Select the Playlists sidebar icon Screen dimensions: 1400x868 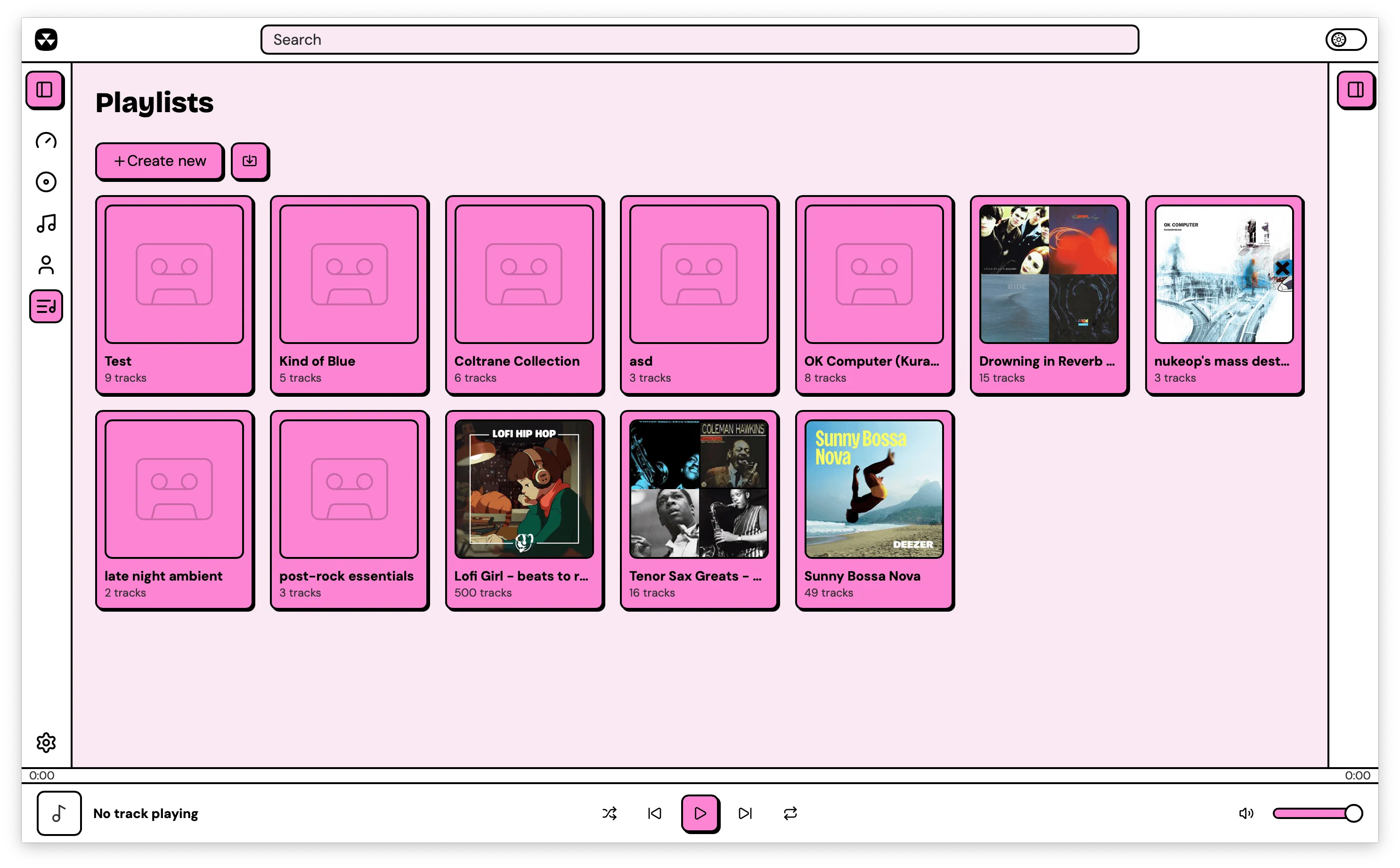[46, 307]
